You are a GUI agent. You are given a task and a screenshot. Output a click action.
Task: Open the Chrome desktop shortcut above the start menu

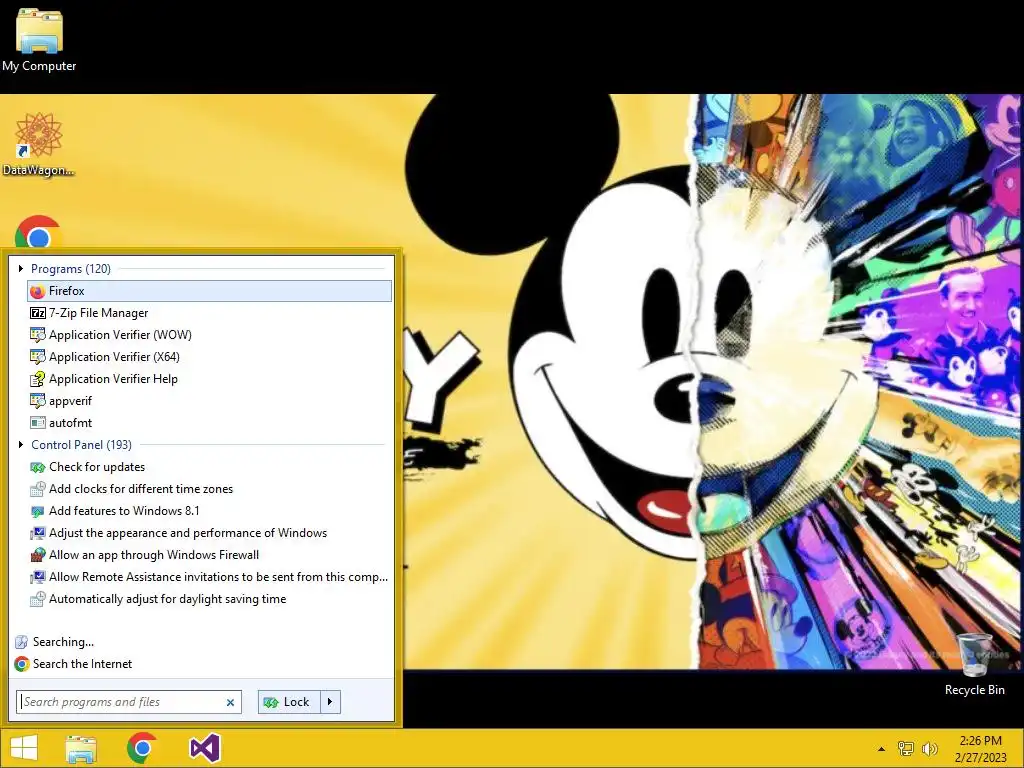tap(38, 233)
